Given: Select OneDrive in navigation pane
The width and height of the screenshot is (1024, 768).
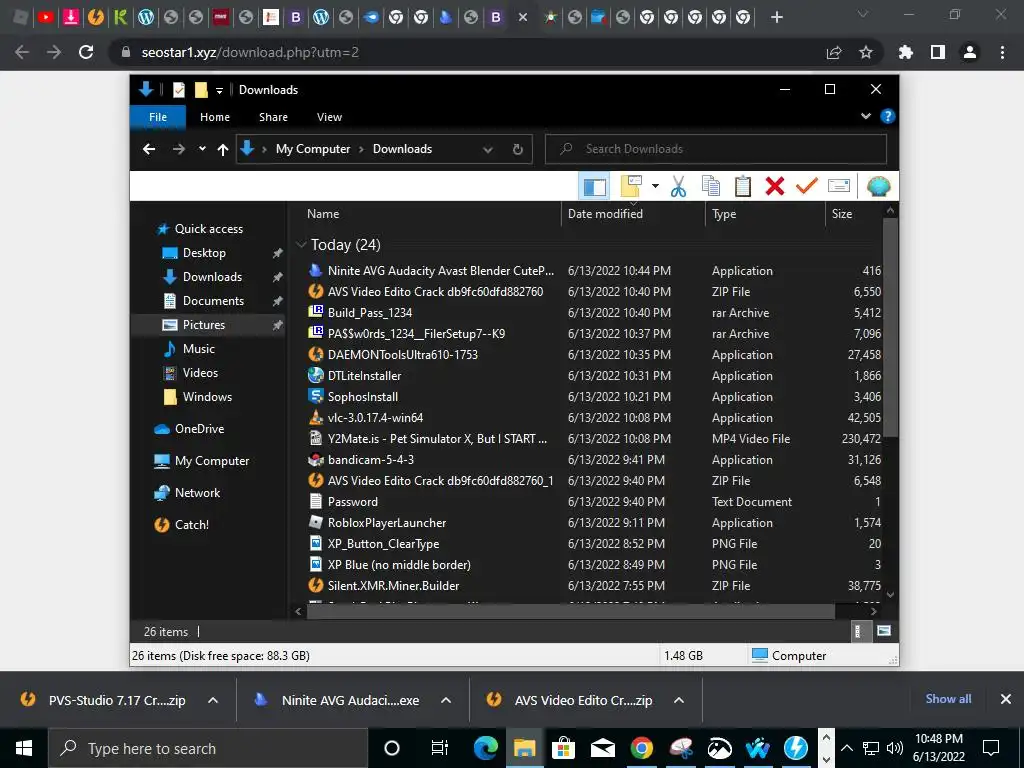Looking at the screenshot, I should (199, 429).
